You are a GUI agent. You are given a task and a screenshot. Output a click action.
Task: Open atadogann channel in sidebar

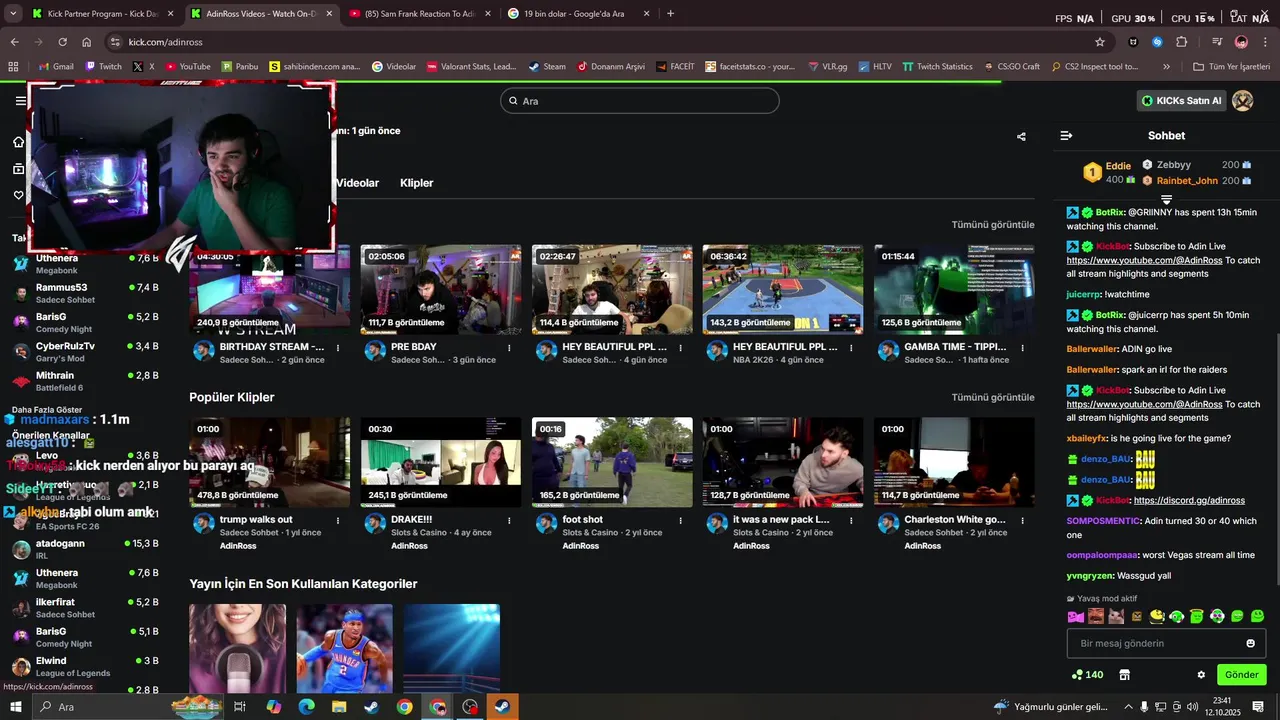pyautogui.click(x=84, y=549)
